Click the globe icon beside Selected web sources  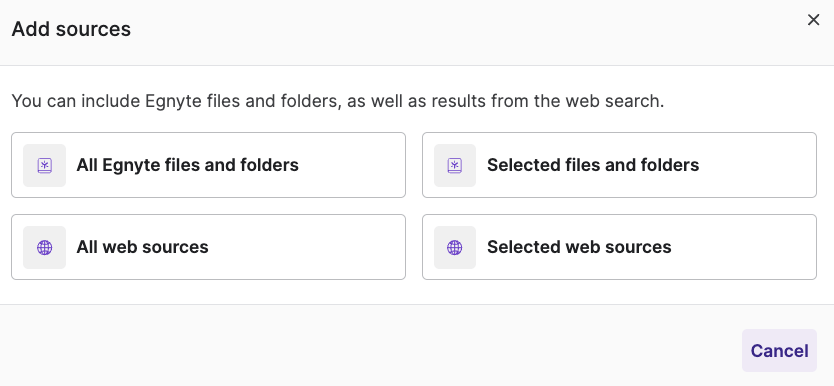(455, 247)
